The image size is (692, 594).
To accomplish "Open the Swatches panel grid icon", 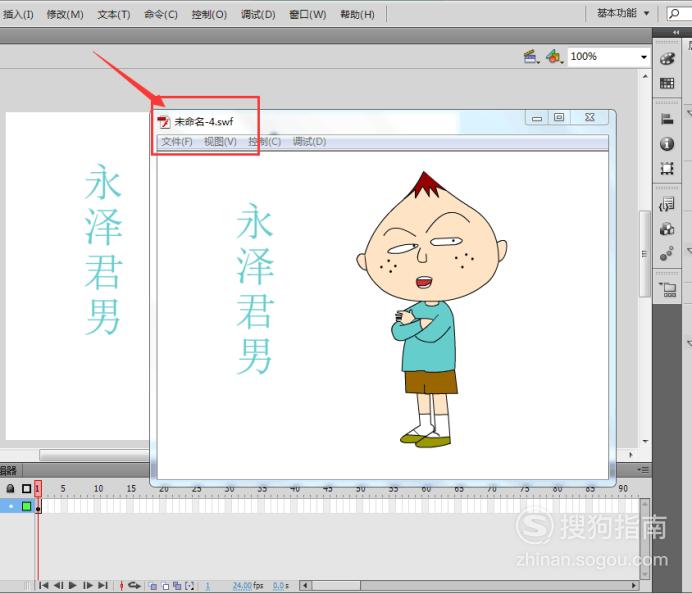I will click(x=667, y=83).
